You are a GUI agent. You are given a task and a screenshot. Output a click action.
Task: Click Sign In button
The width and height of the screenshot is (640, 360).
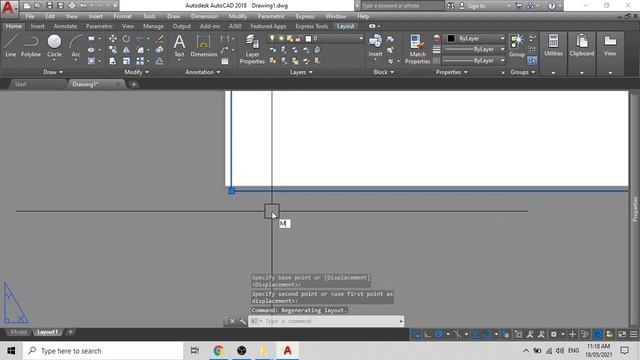click(472, 6)
